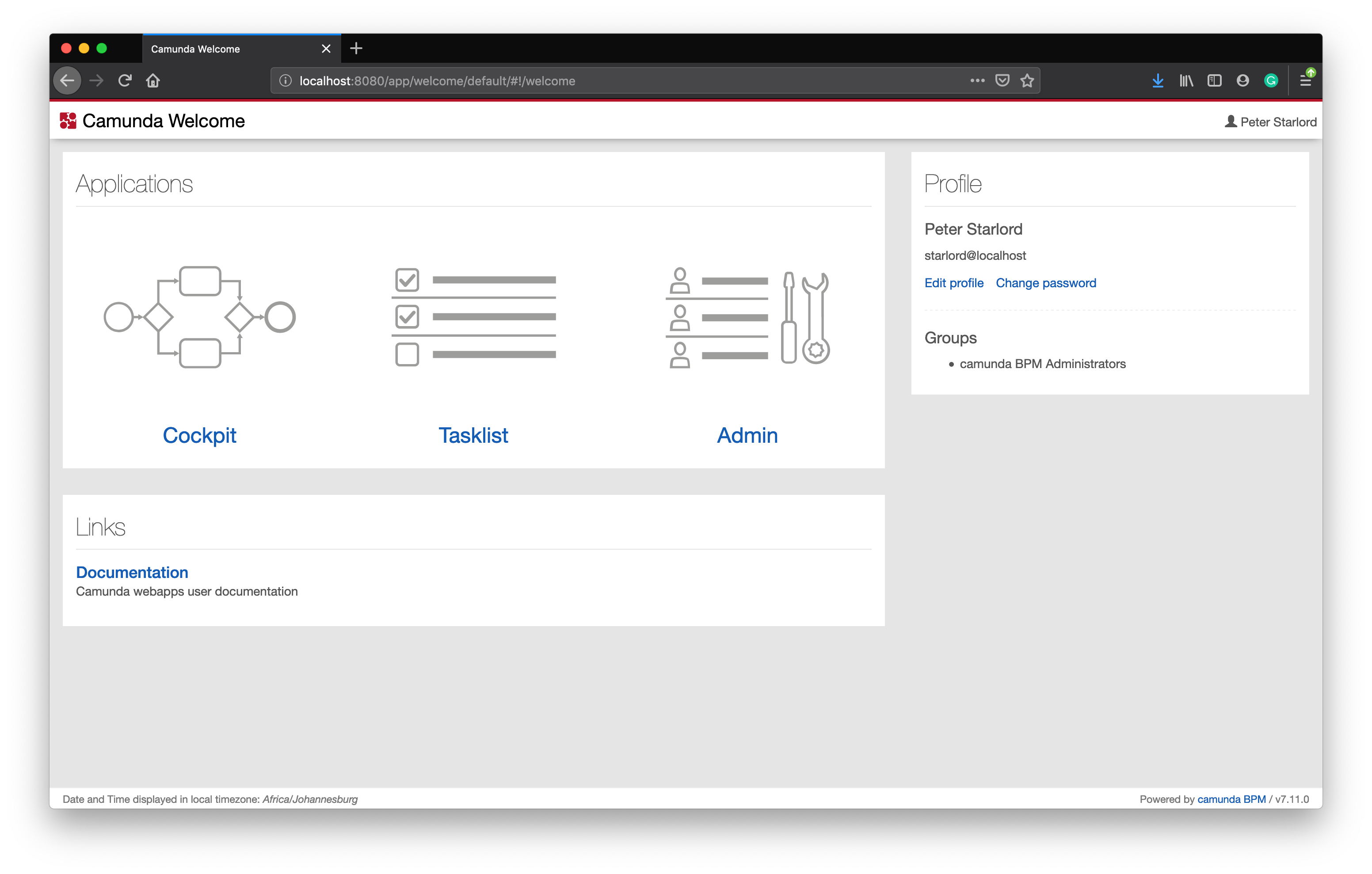Open a new browser tab
Viewport: 1372px width, 874px height.
356,49
